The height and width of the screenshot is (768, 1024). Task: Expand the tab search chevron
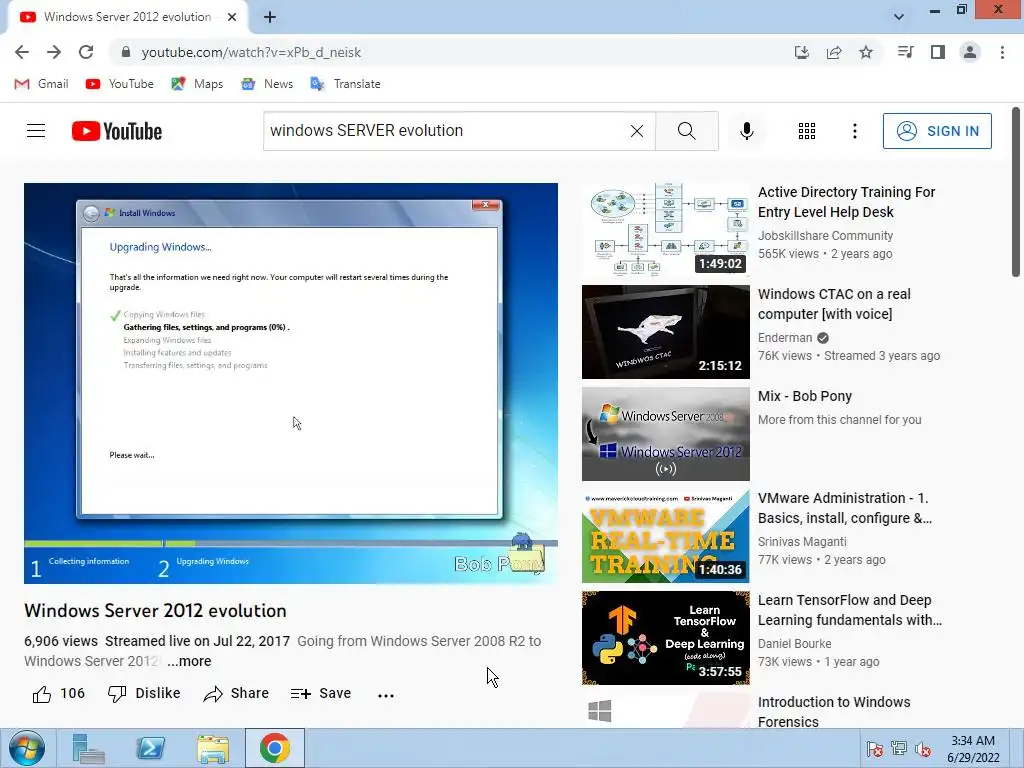pos(899,17)
